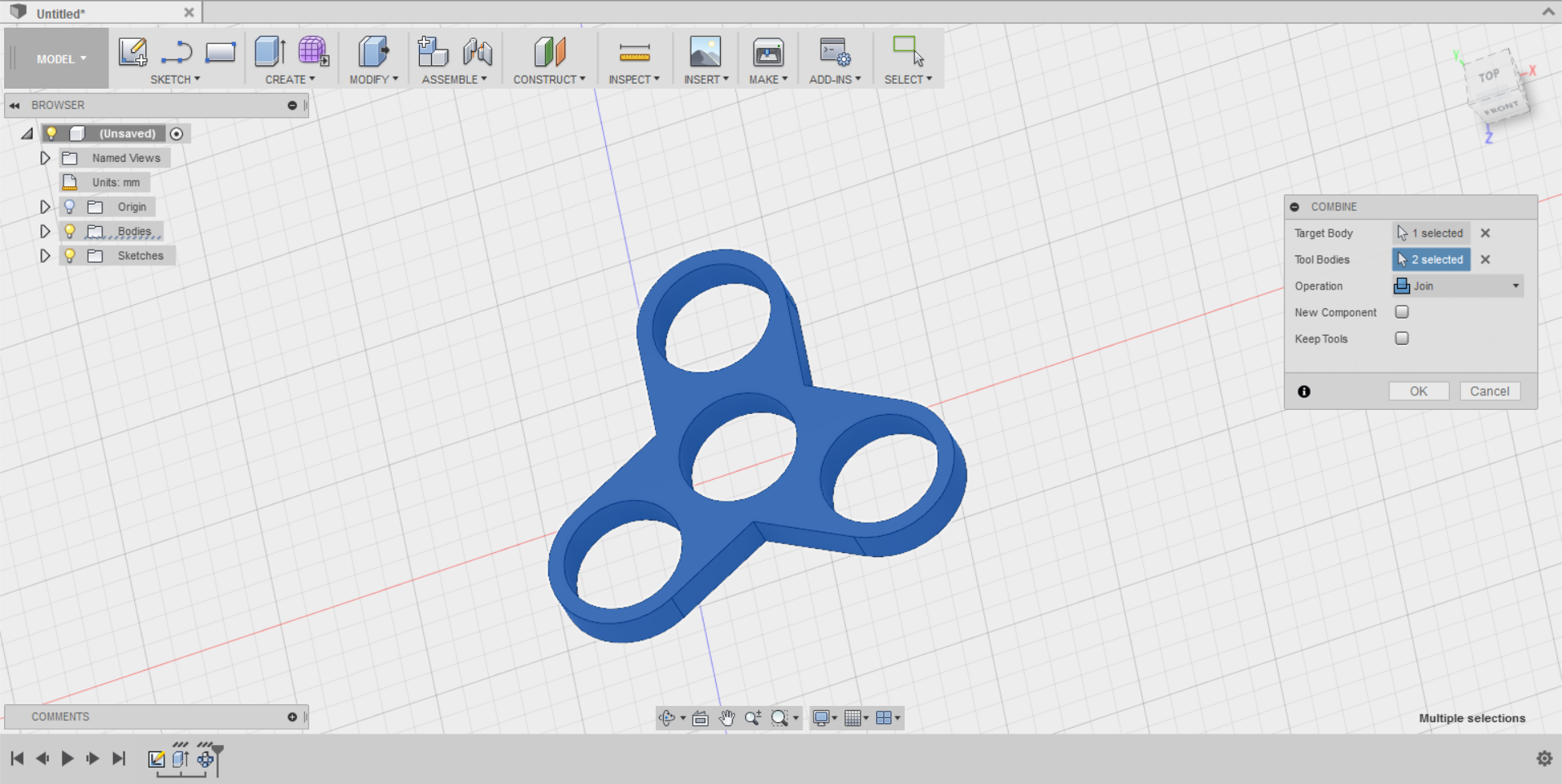
Task: Confirm the Combine with OK button
Action: pos(1419,391)
